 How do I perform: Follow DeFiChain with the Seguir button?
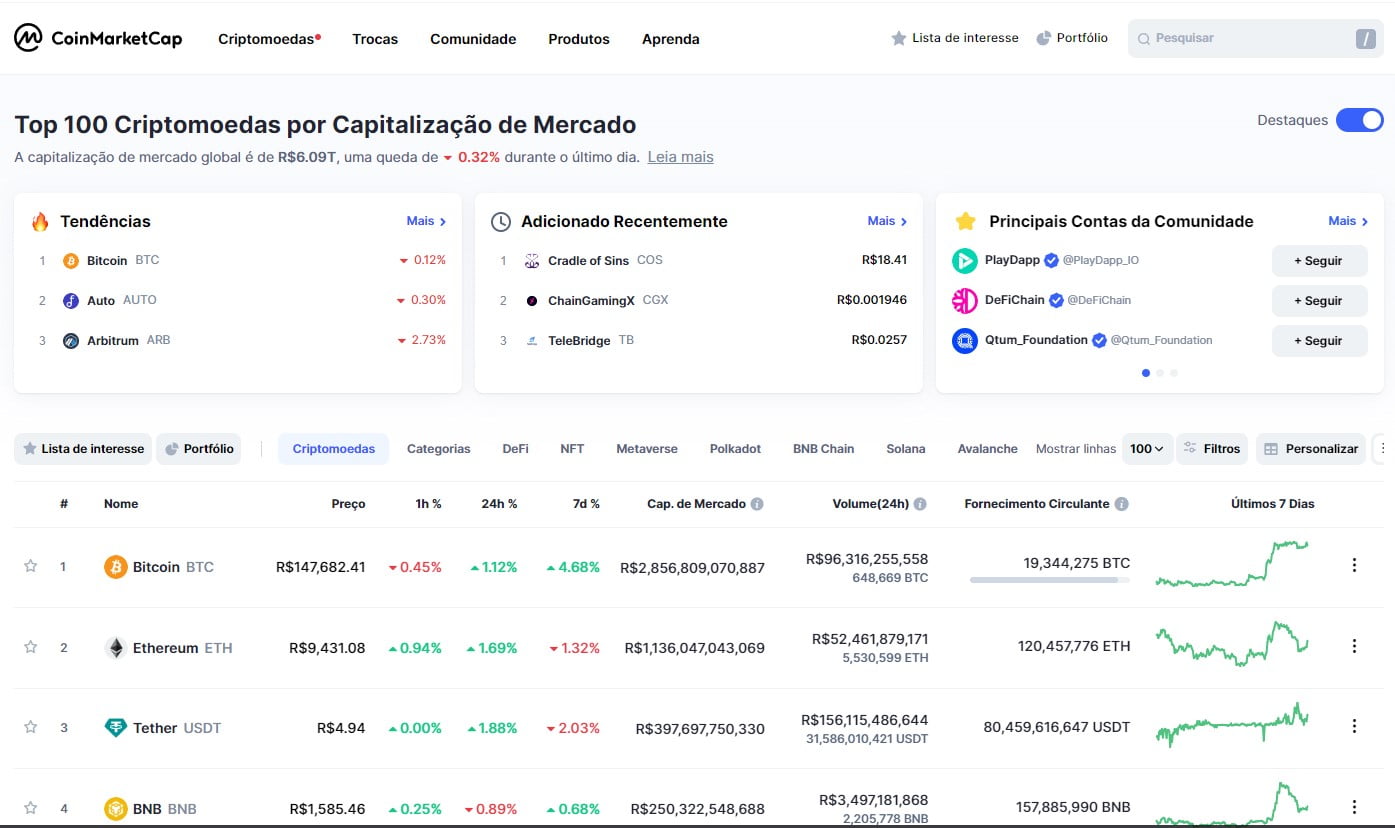[1318, 301]
